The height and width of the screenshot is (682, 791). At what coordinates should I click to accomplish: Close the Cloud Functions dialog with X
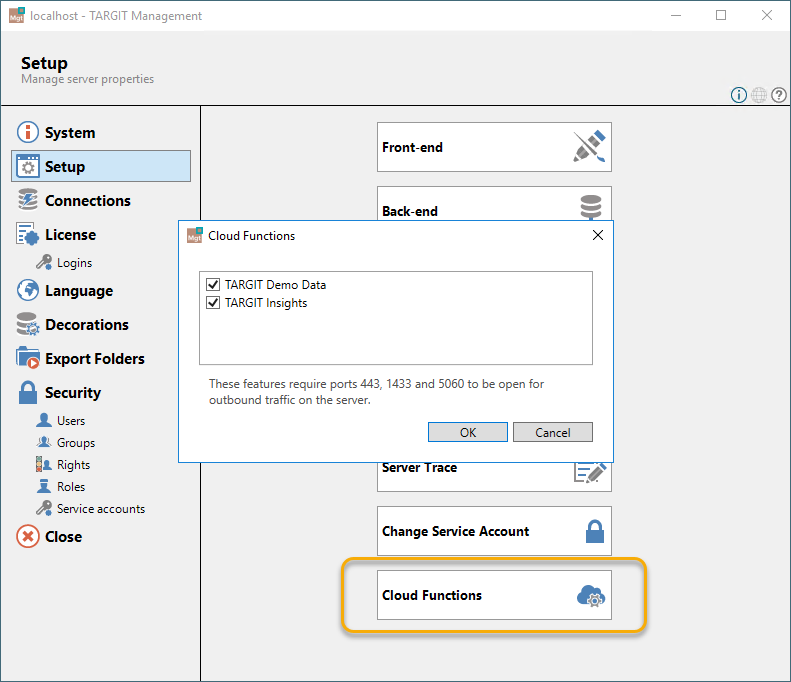(598, 235)
